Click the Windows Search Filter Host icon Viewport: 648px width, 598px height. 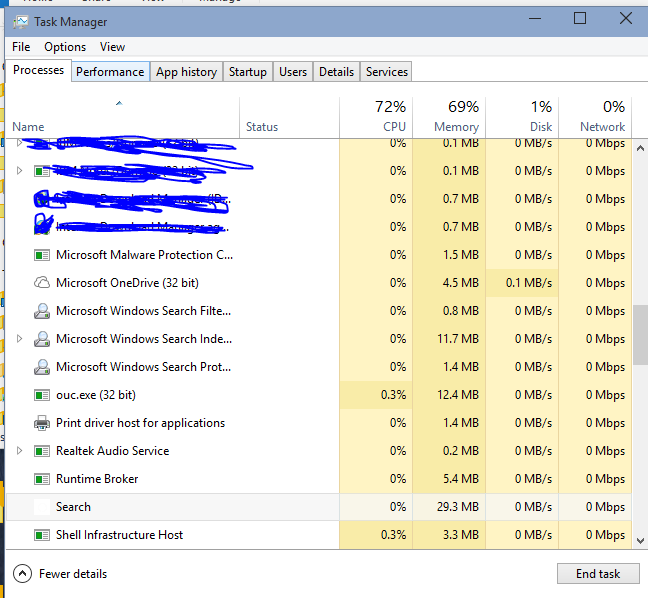tap(42, 311)
